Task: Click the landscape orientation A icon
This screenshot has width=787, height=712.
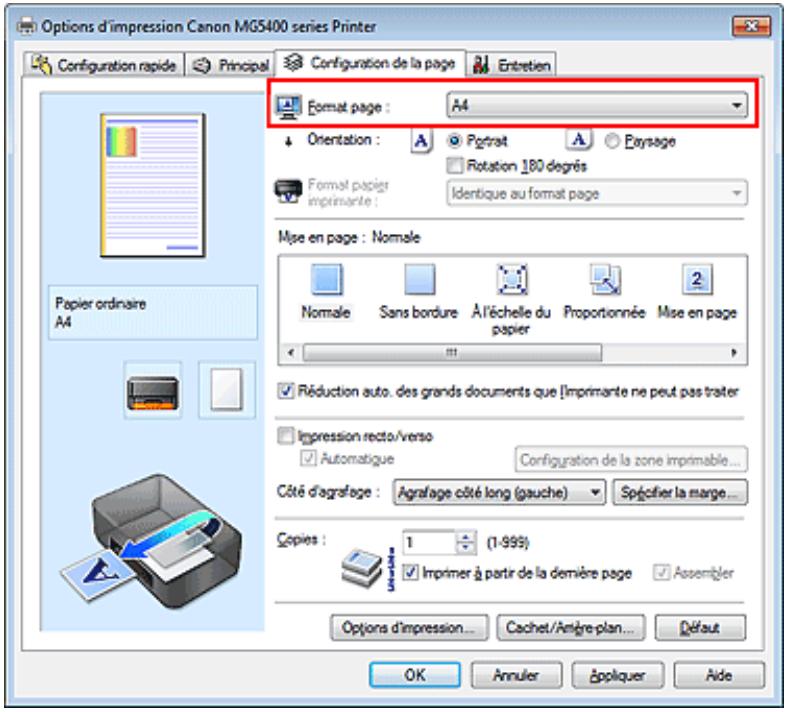Action: [x=579, y=140]
